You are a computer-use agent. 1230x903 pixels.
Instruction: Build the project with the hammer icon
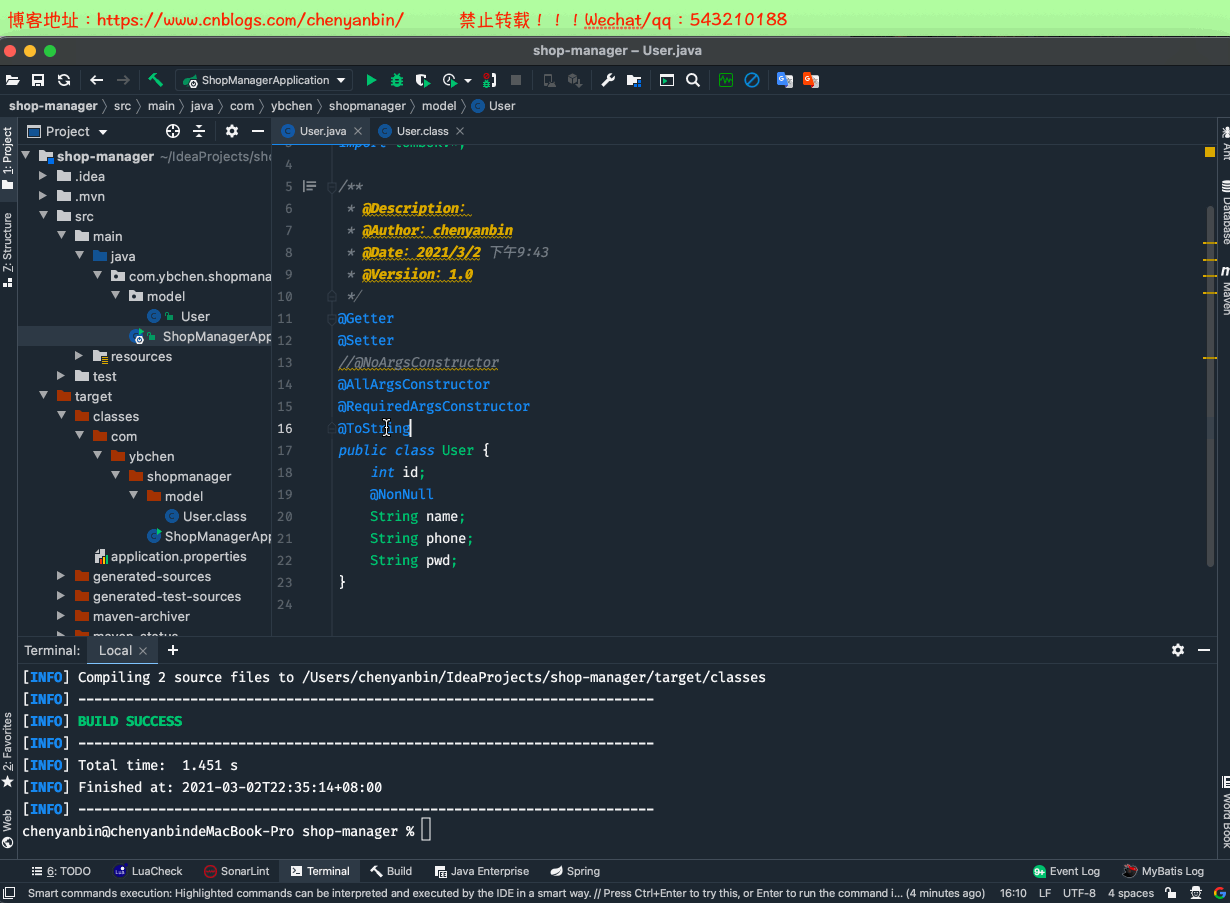(x=156, y=80)
